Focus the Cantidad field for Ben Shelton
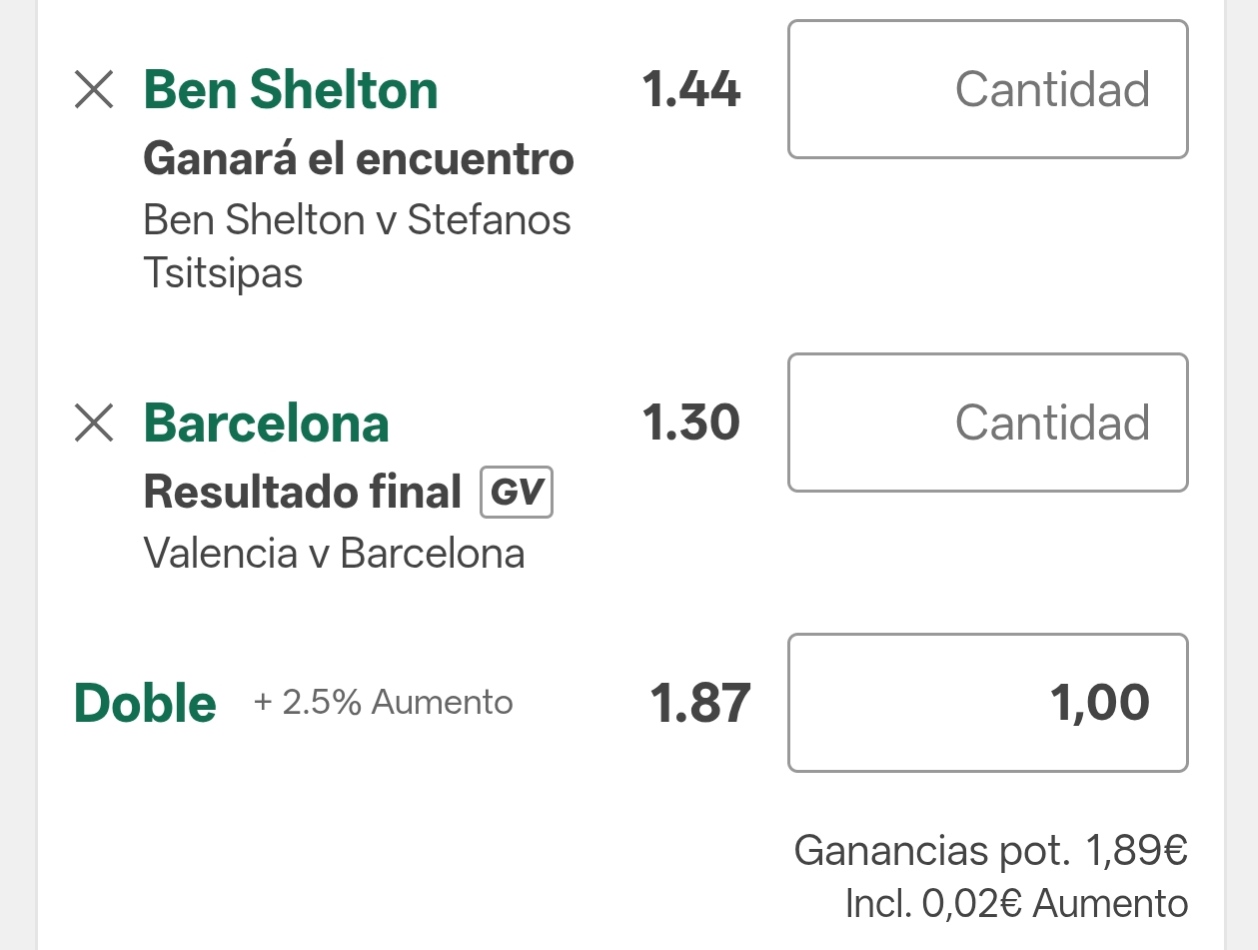The width and height of the screenshot is (1258, 950). click(988, 89)
